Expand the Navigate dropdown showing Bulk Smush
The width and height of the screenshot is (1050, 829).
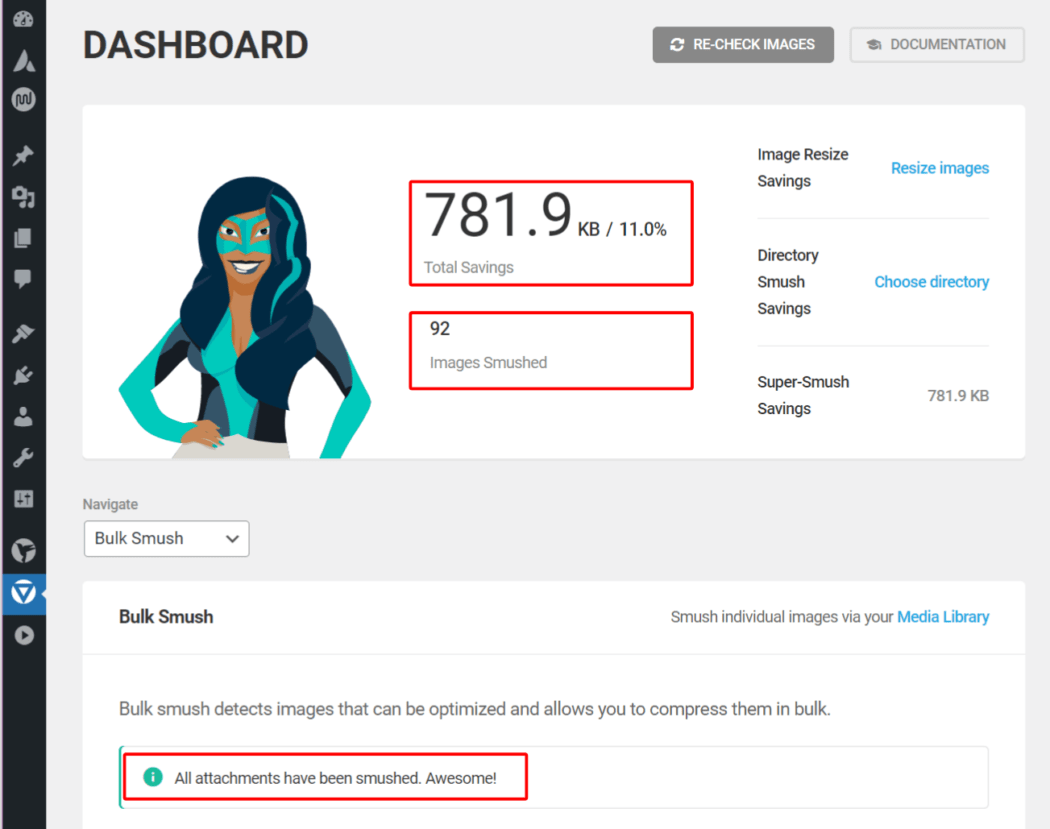click(x=166, y=538)
